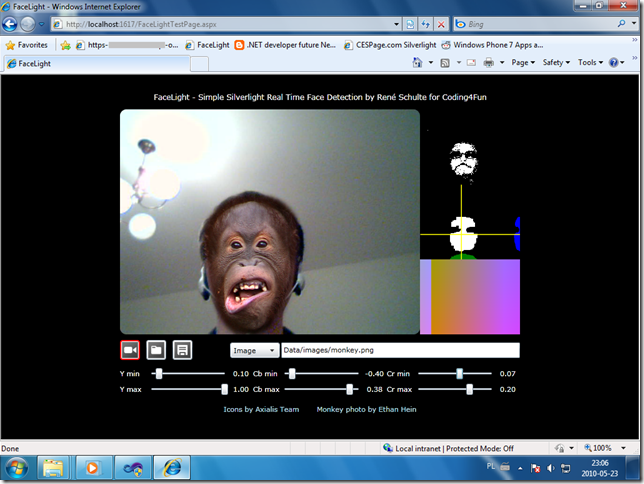Open Windows Media Player from the taskbar
This screenshot has height=484, width=644.
pos(93,466)
